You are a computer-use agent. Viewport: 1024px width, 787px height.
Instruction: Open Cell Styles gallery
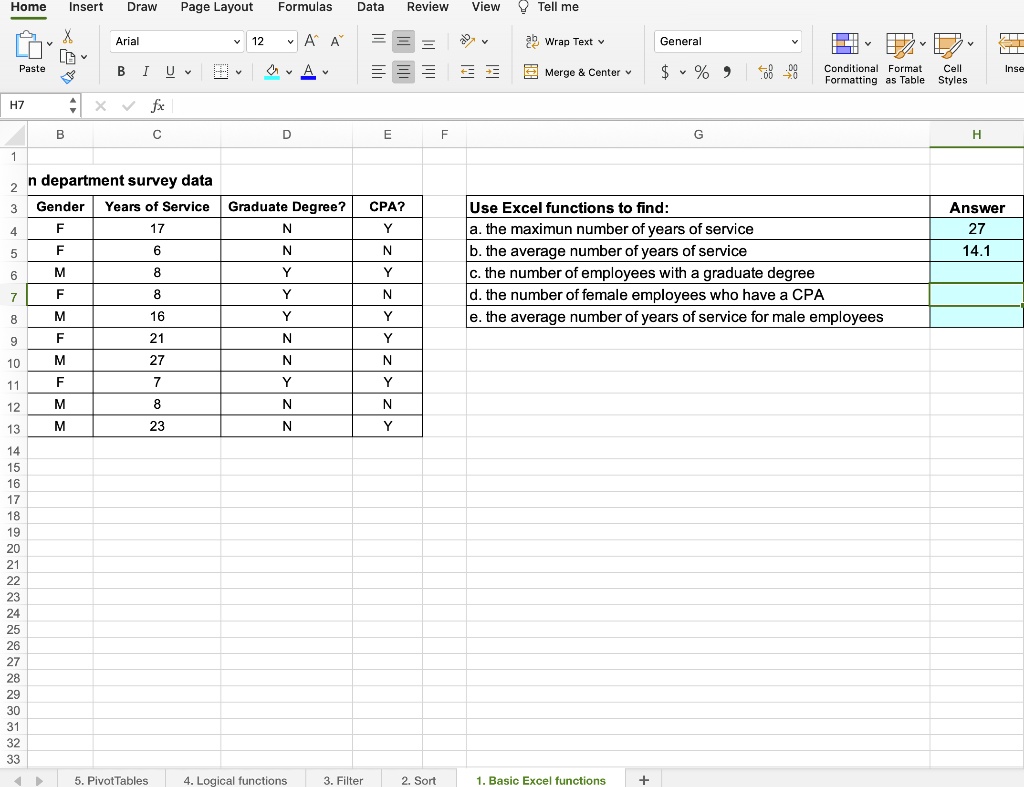pyautogui.click(x=952, y=59)
